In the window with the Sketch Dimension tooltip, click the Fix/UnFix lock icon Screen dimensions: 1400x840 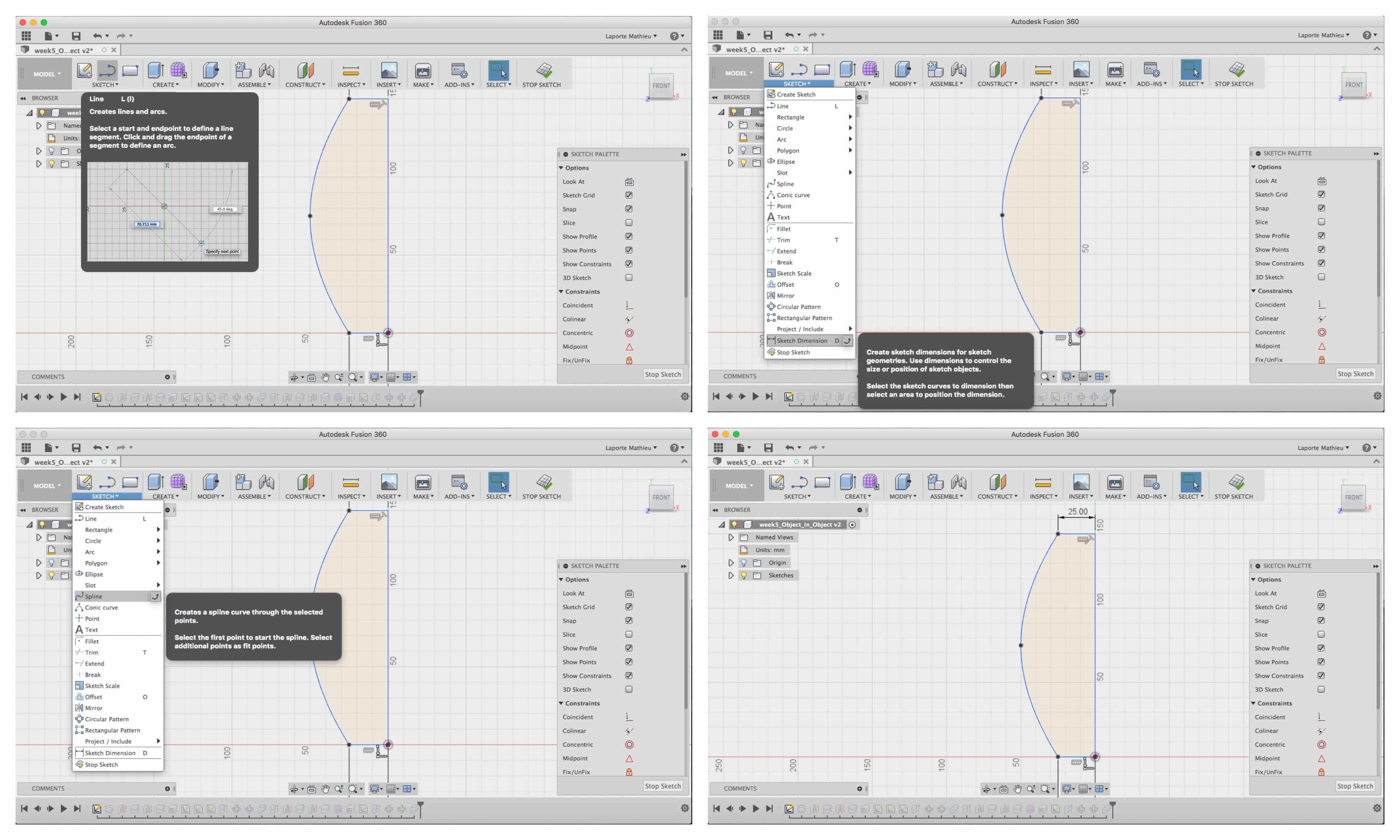click(x=1321, y=359)
